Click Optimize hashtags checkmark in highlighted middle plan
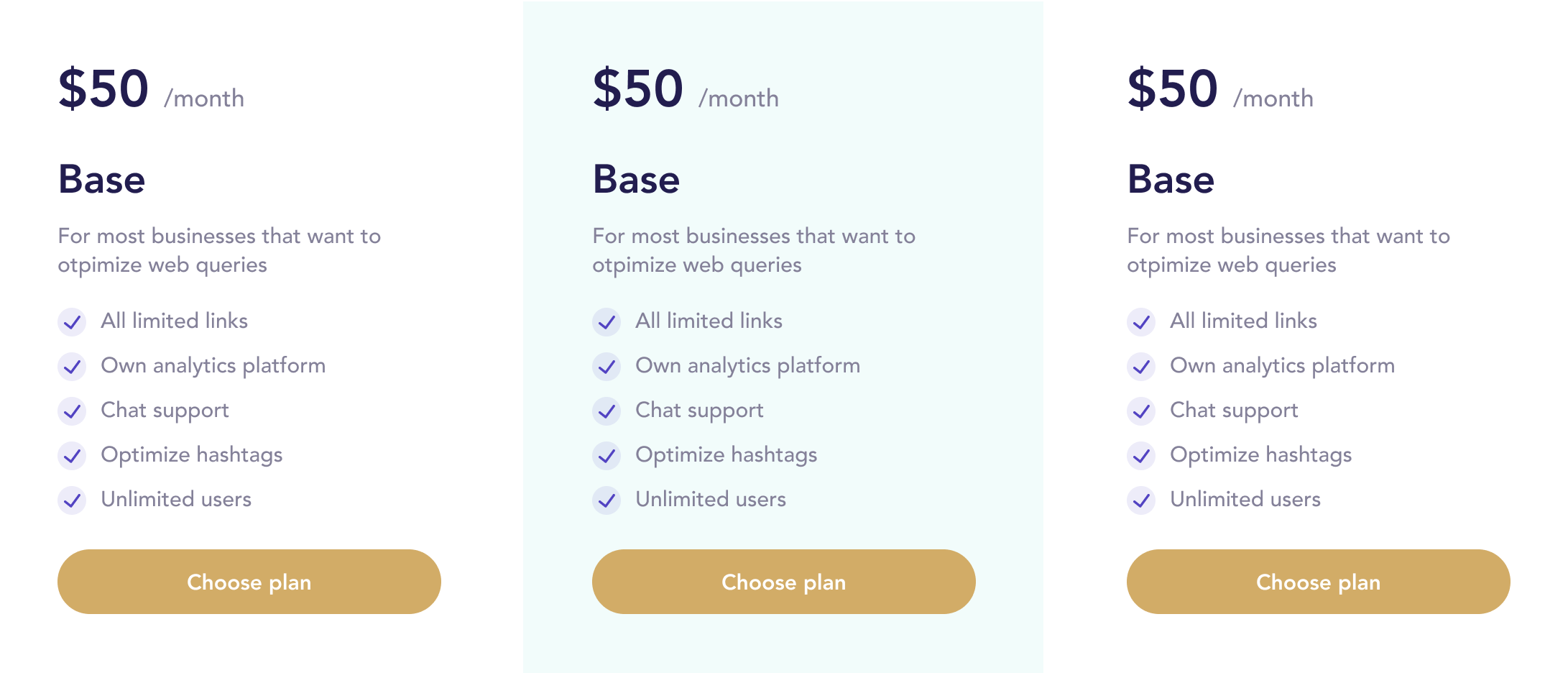Image resolution: width=1568 pixels, height=673 pixels. [607, 456]
